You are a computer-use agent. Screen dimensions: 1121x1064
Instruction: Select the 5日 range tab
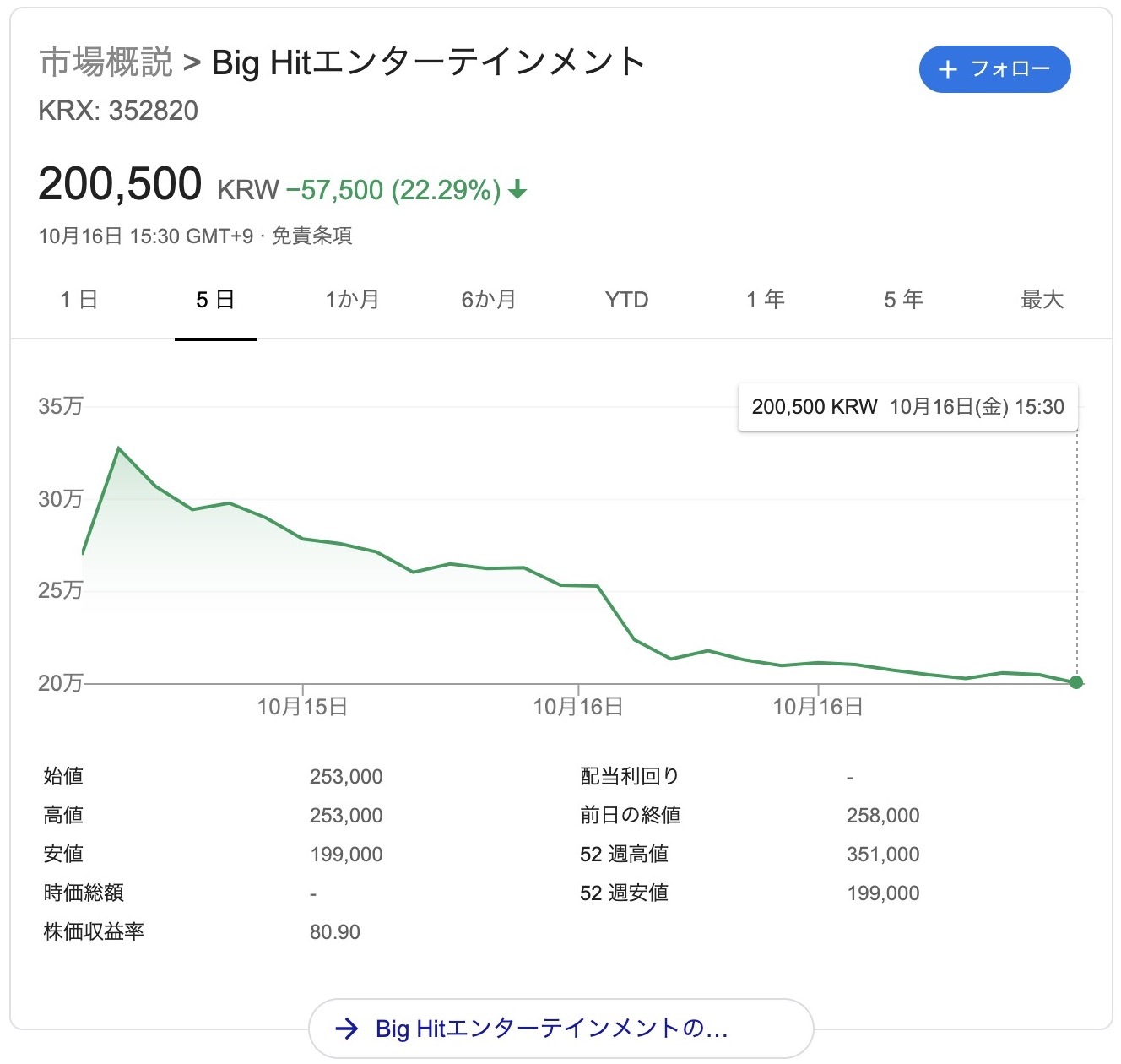(215, 300)
